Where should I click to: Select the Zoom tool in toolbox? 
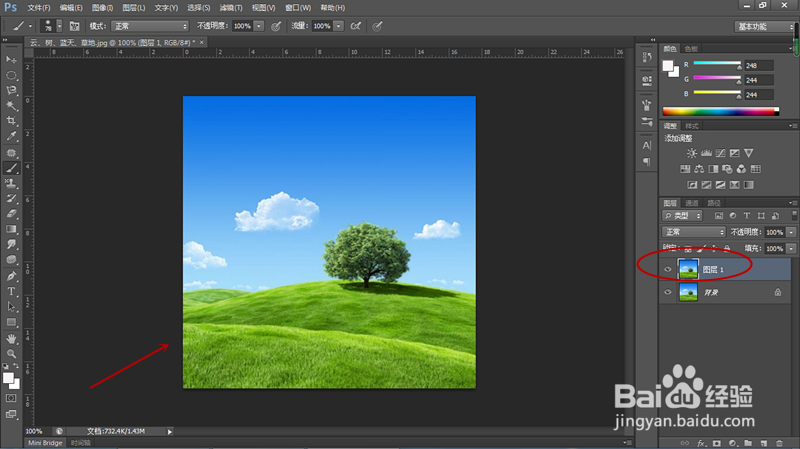[11, 353]
